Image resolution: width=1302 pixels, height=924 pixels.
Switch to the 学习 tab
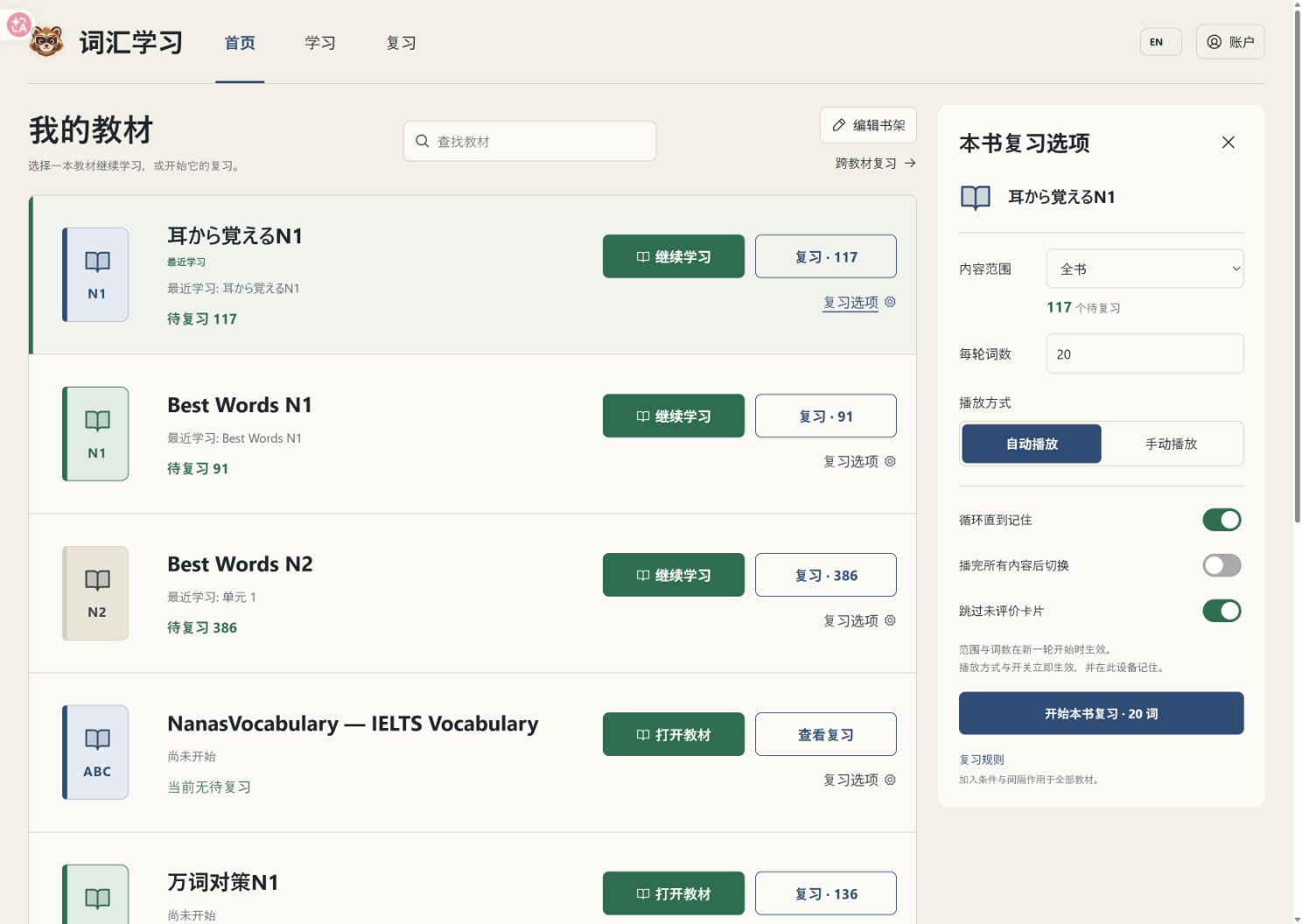click(x=320, y=43)
